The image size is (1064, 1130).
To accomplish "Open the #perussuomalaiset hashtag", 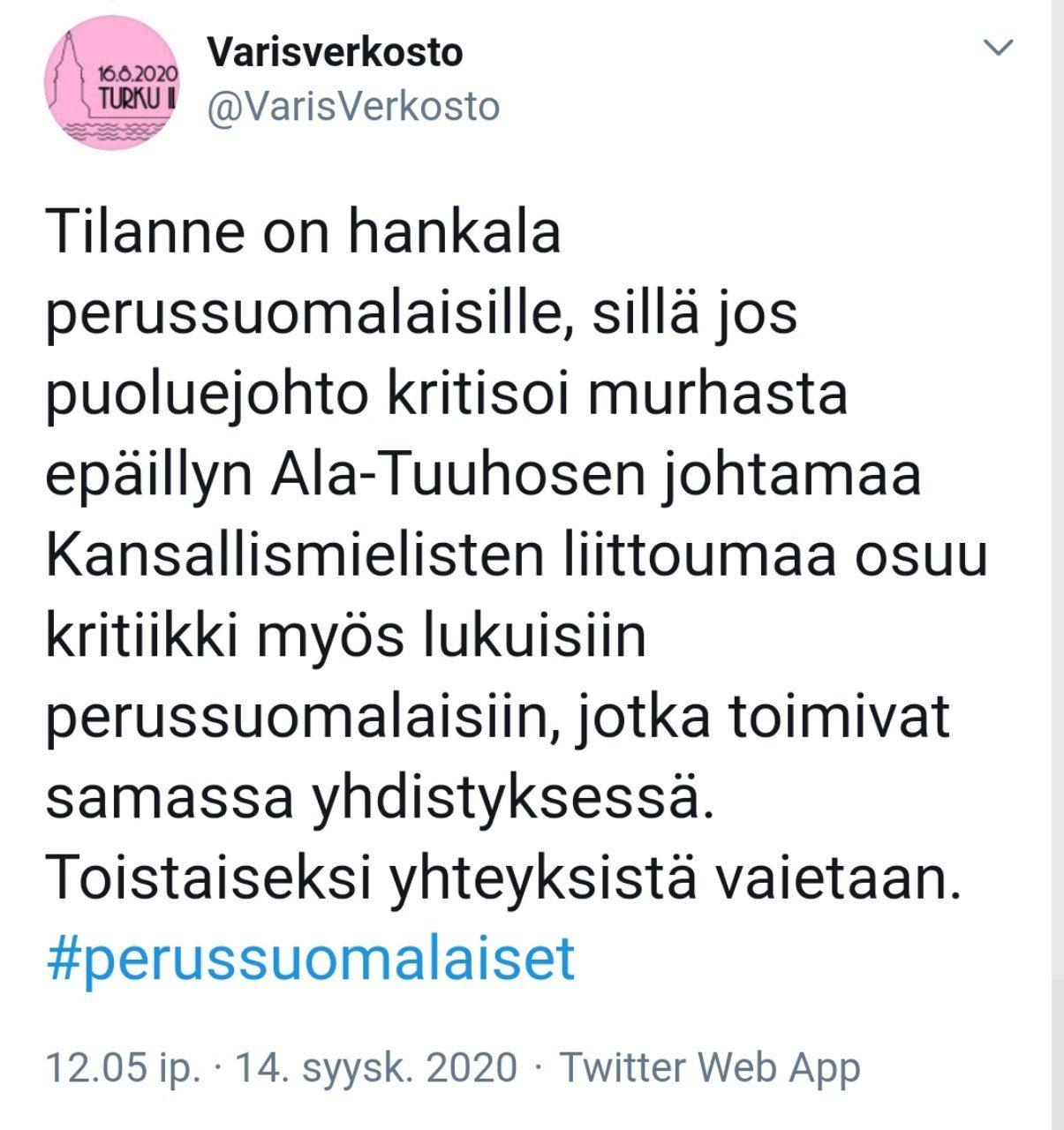I will point(310,958).
